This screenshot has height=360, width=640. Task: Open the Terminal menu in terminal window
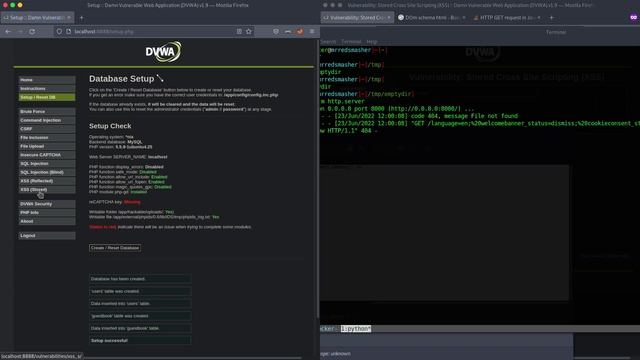click(x=351, y=42)
